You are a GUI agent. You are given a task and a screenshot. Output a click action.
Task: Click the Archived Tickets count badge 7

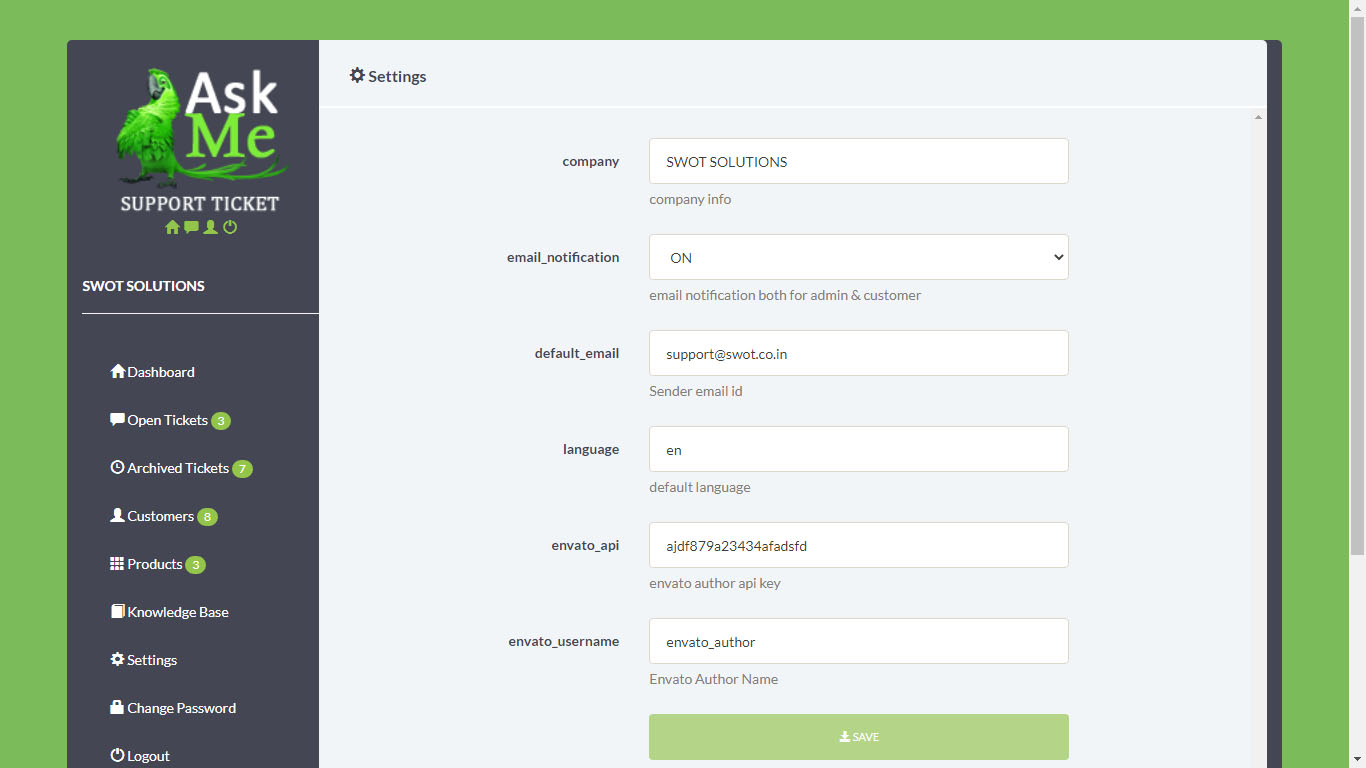click(x=242, y=469)
